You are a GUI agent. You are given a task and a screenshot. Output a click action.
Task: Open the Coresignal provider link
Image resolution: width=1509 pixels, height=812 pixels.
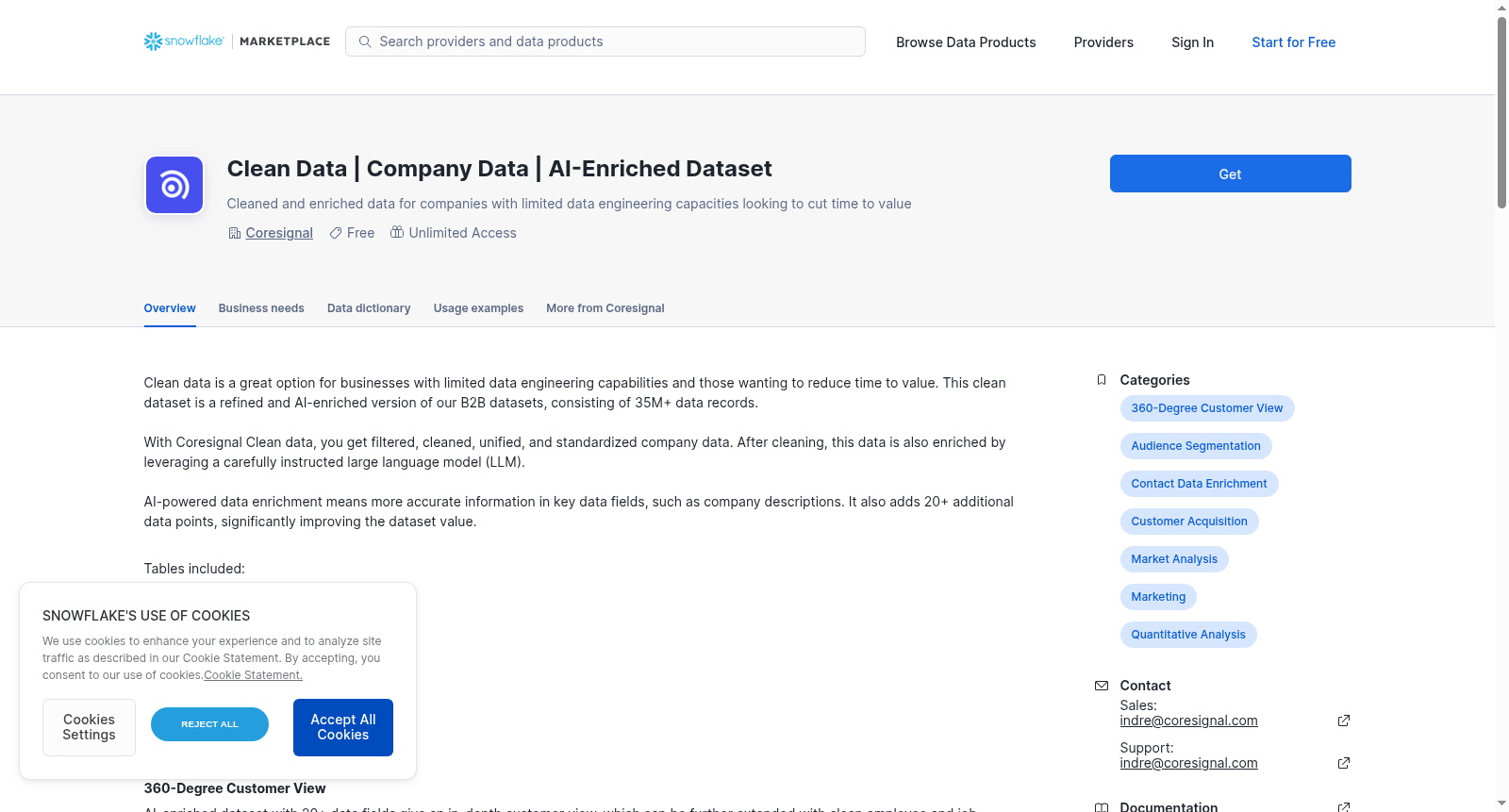279,233
